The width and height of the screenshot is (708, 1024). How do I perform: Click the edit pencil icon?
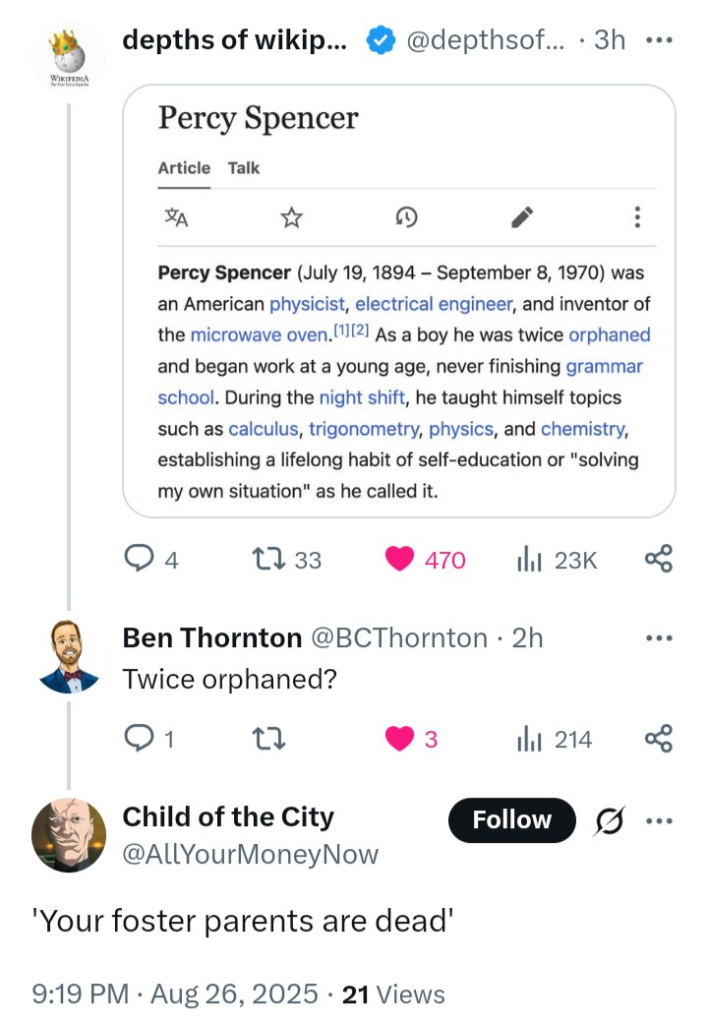(x=522, y=217)
